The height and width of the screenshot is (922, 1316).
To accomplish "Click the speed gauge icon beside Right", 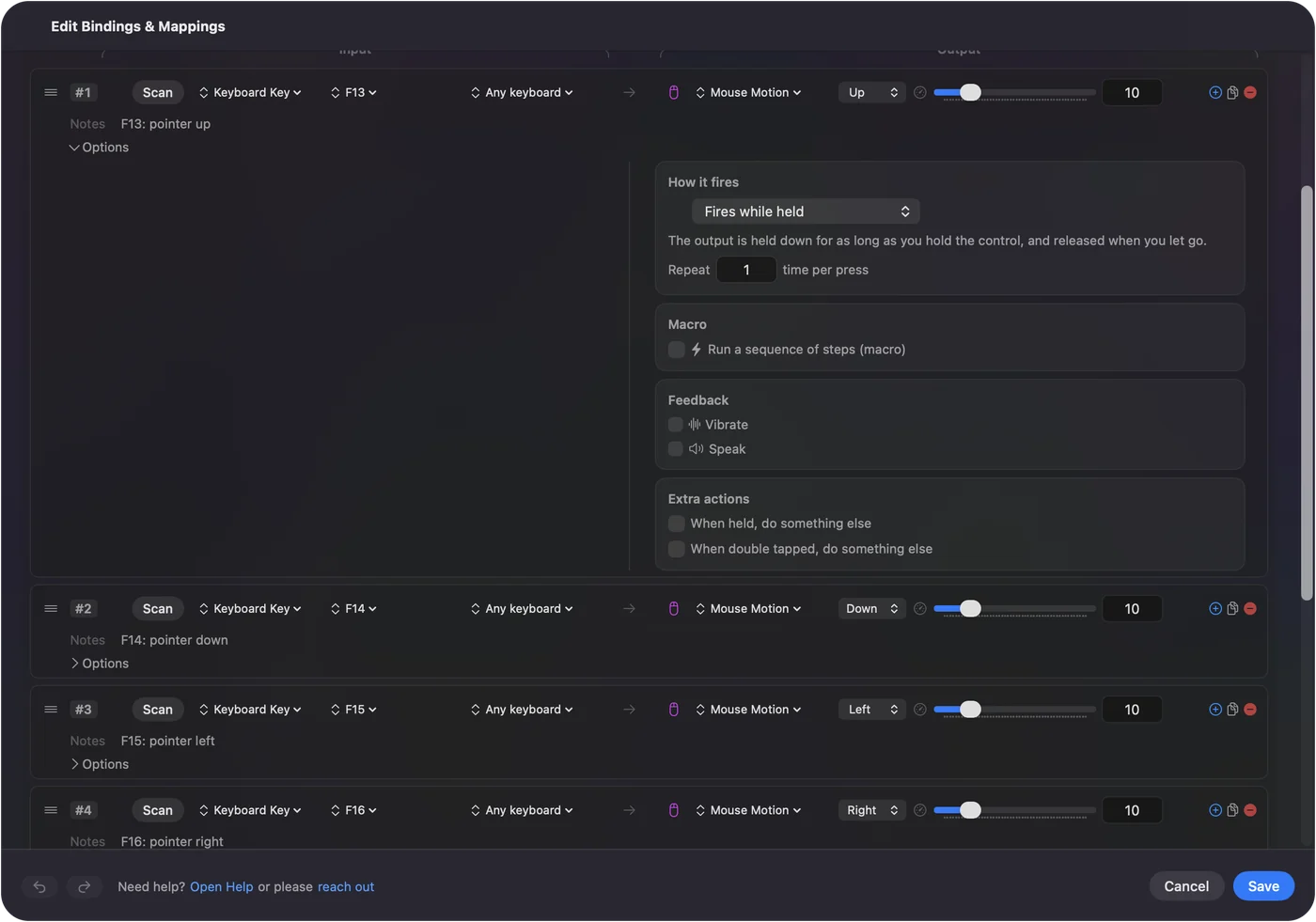I will (920, 809).
